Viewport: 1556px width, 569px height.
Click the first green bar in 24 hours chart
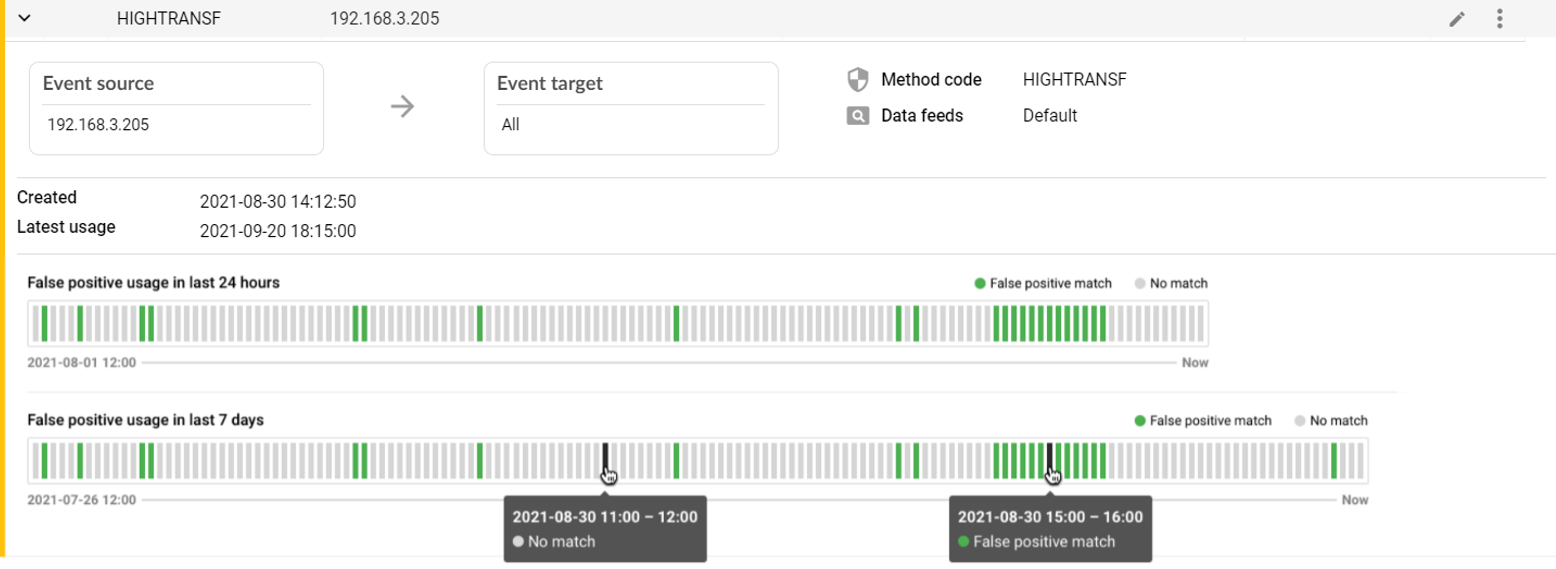43,324
